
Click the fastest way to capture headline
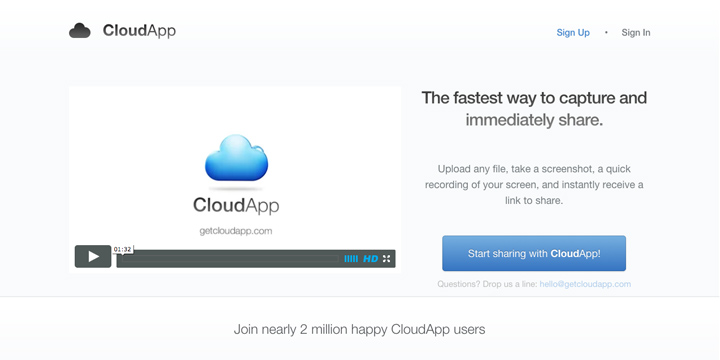click(534, 109)
